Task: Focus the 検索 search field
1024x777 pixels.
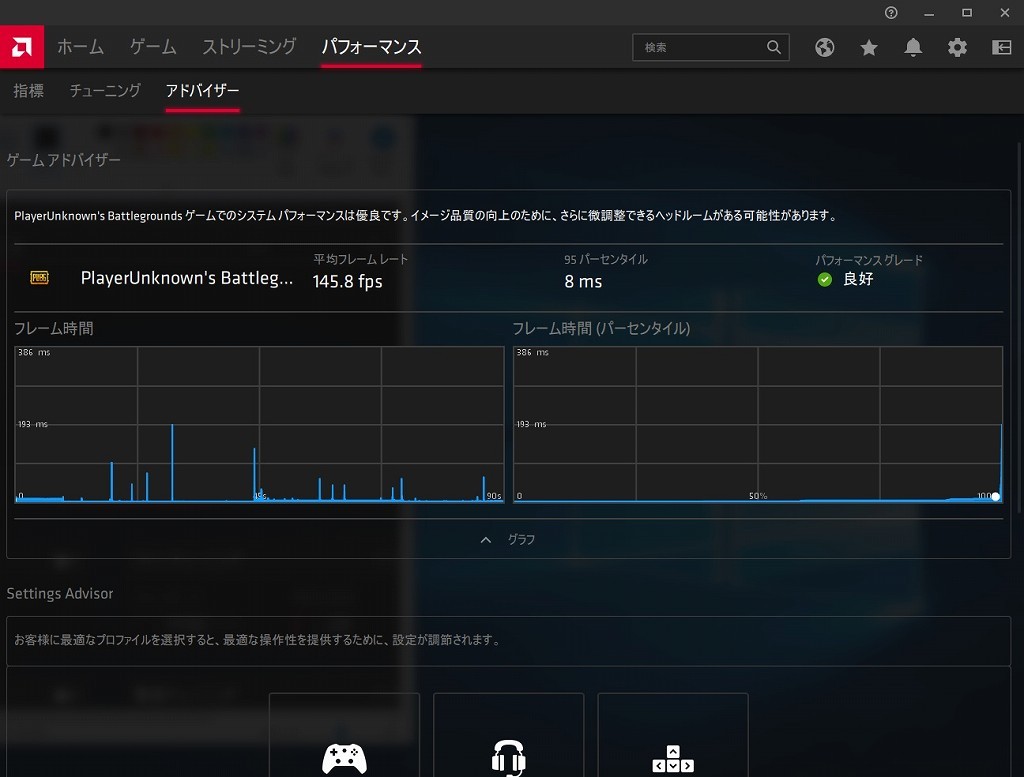Action: [711, 47]
